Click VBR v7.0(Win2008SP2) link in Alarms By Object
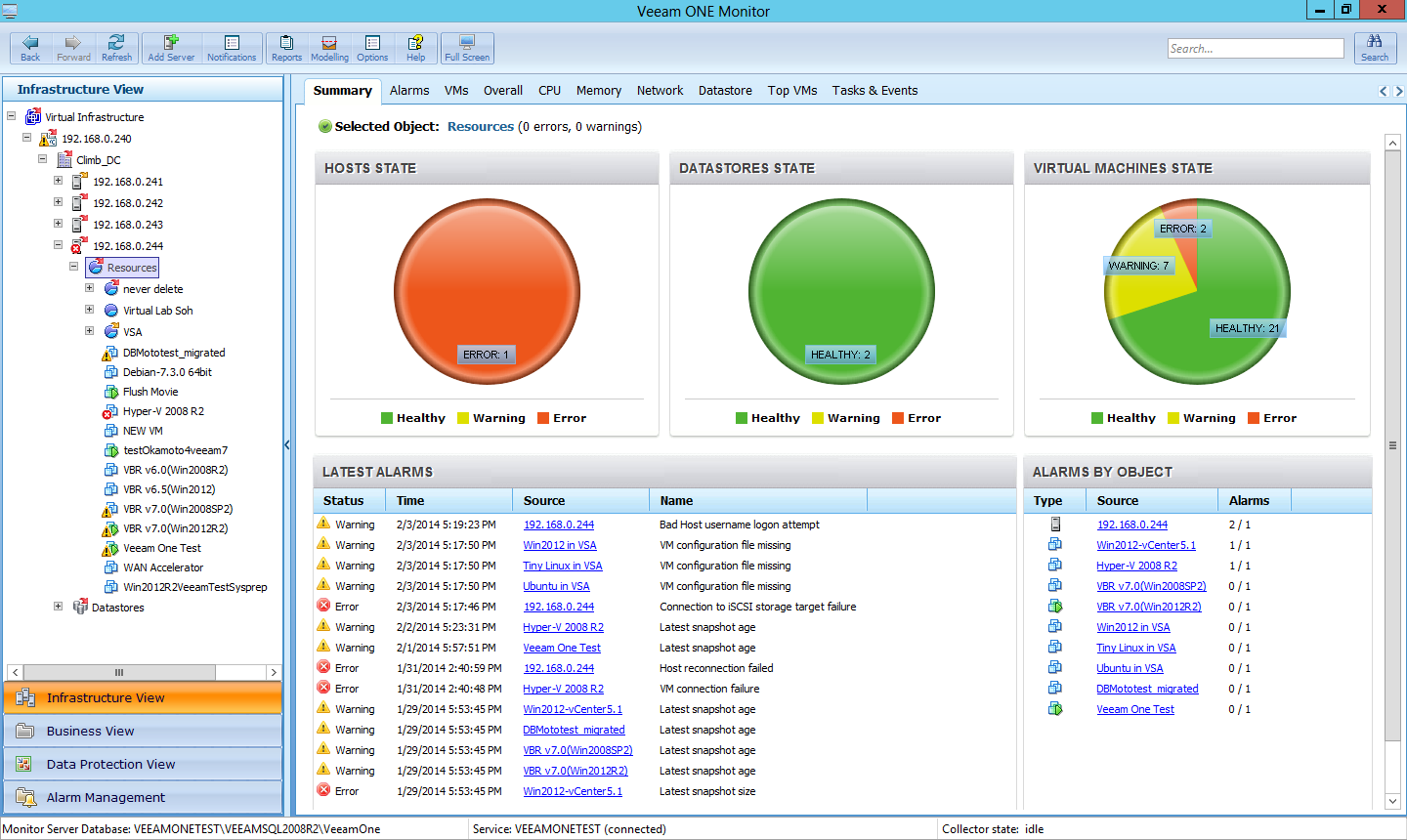 (1151, 586)
